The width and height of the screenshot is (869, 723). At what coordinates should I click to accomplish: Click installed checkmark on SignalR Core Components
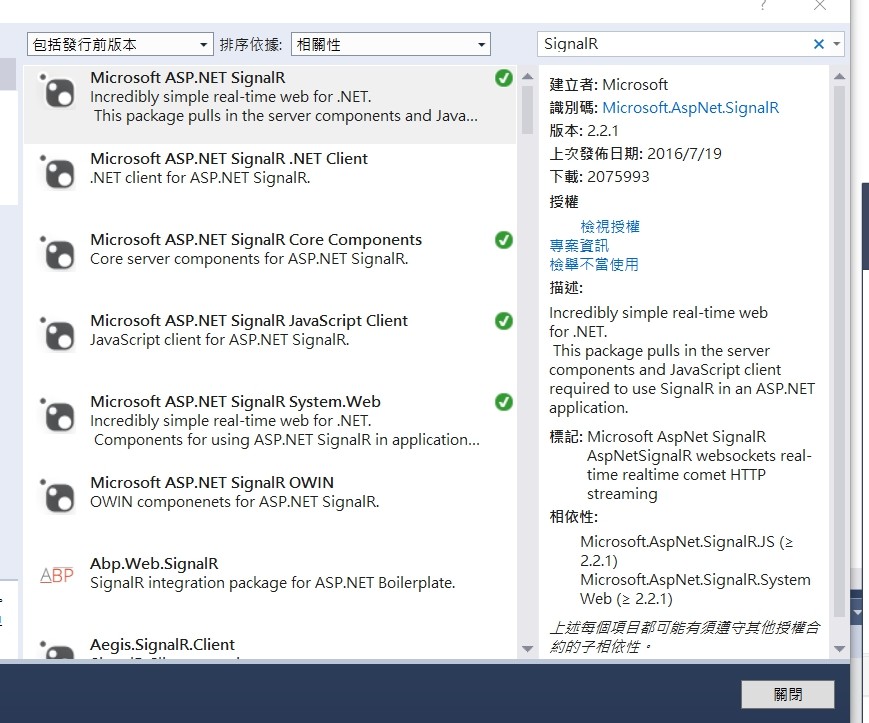click(503, 240)
